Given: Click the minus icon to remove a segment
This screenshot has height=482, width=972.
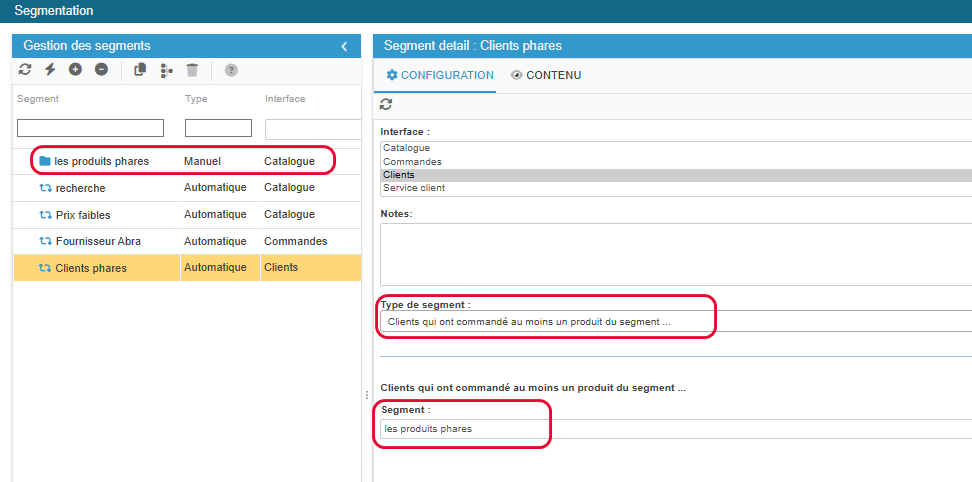Looking at the screenshot, I should tap(101, 69).
